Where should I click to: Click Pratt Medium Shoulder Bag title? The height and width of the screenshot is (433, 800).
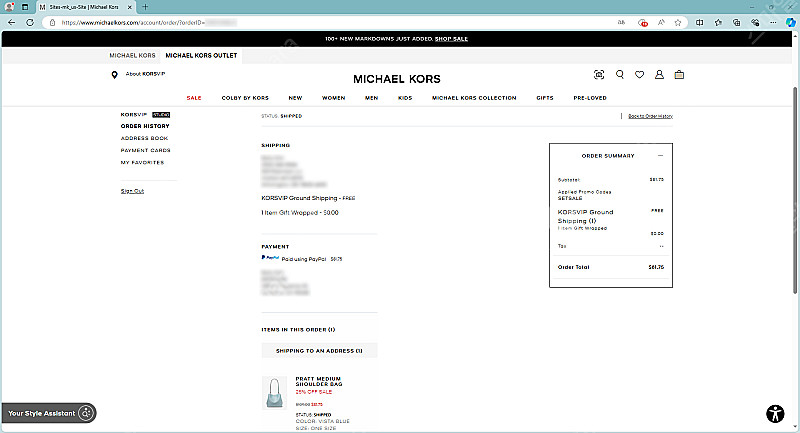point(319,381)
